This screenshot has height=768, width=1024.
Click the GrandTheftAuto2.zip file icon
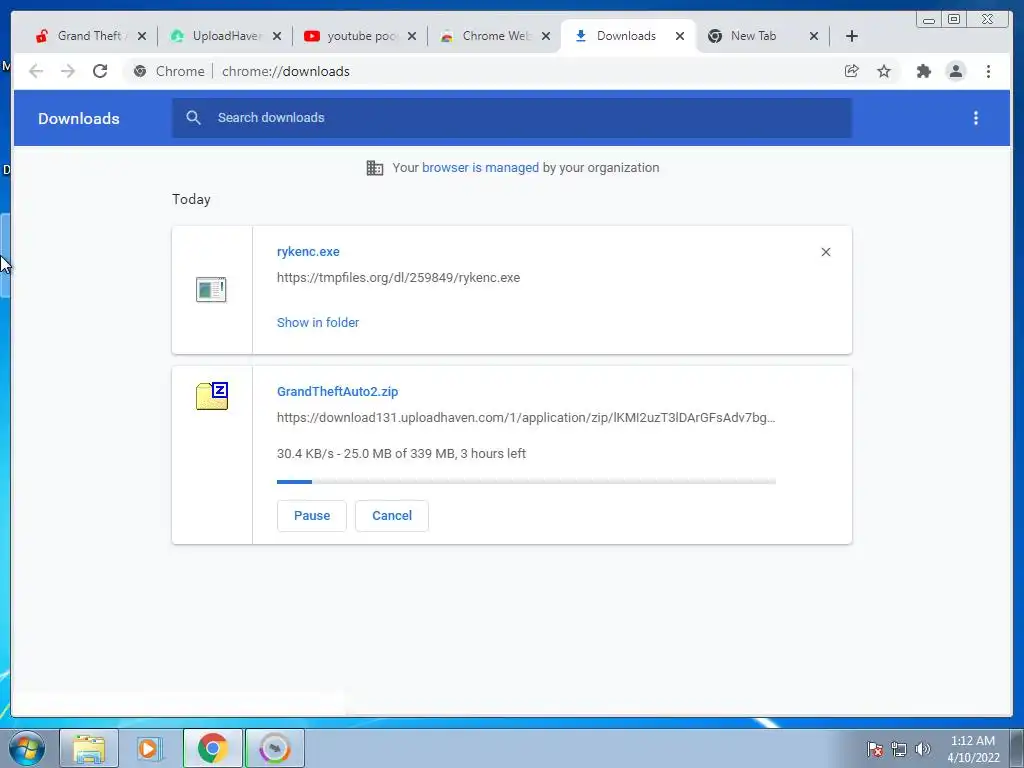[x=212, y=396]
